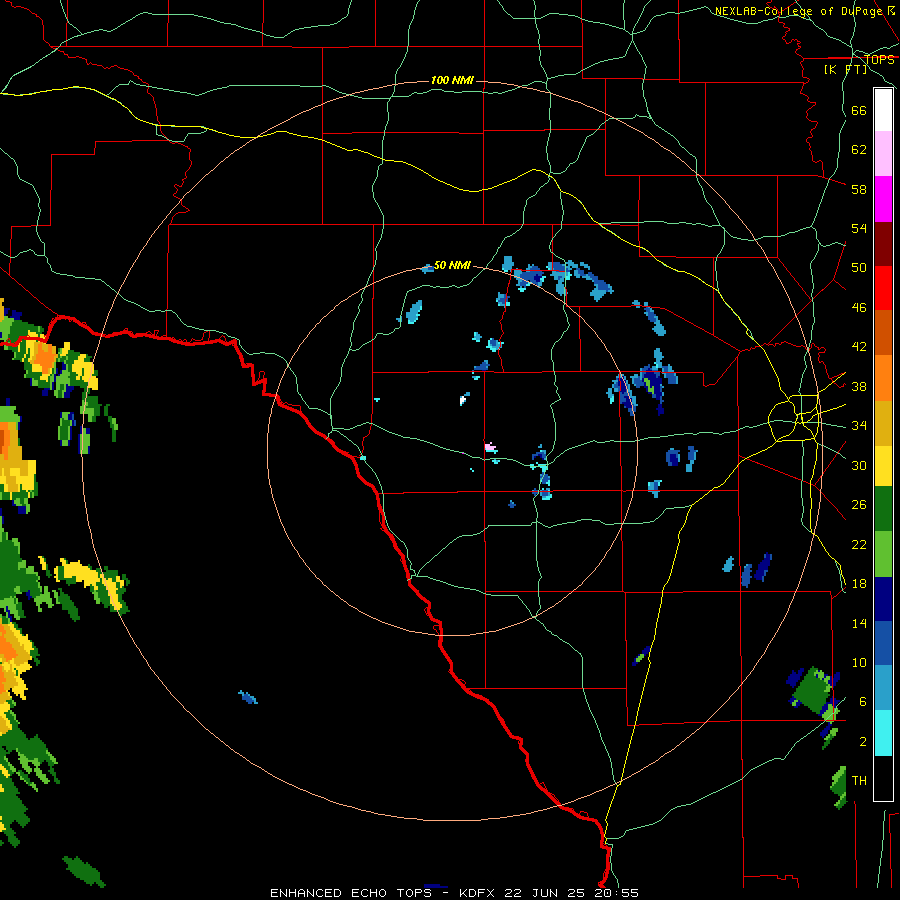The image size is (900, 900).
Task: Click the NEXLAB-College of DuPage label
Action: click(798, 11)
